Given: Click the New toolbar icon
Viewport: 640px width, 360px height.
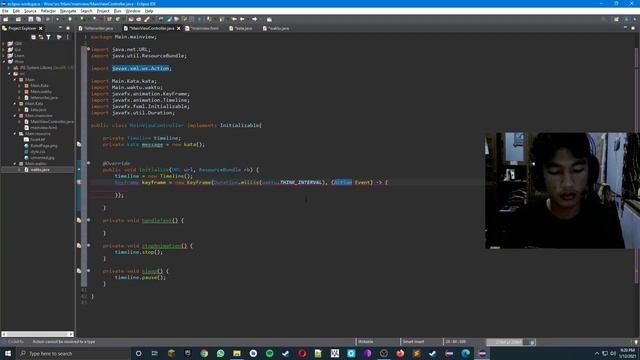Looking at the screenshot, I should 6,19.
